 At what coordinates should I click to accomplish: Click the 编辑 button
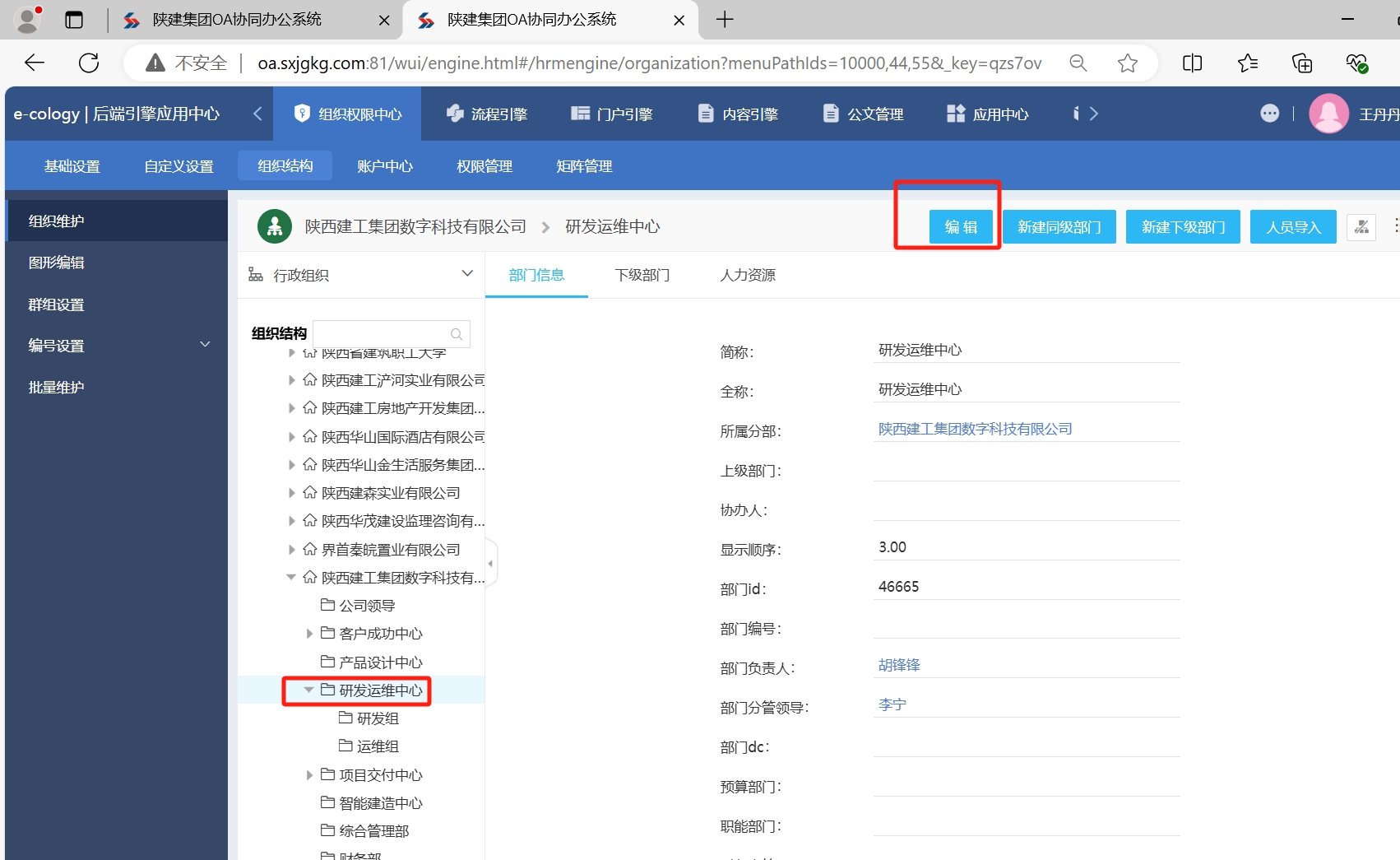pos(961,227)
